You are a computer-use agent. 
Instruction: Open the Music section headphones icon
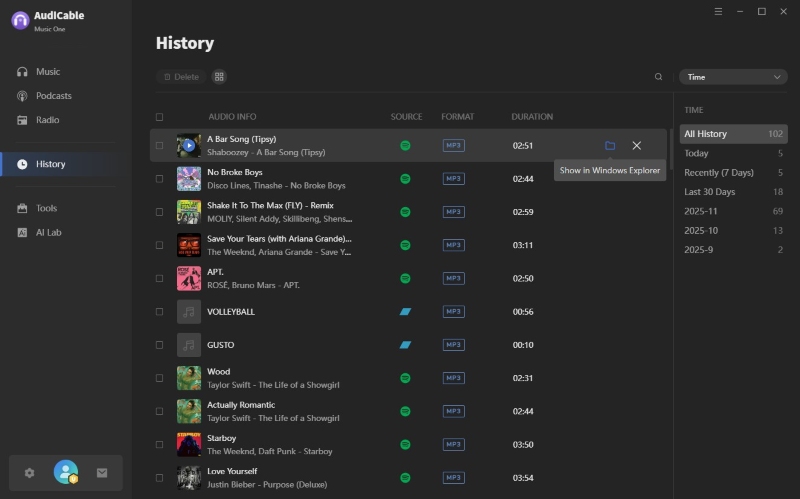[x=22, y=72]
